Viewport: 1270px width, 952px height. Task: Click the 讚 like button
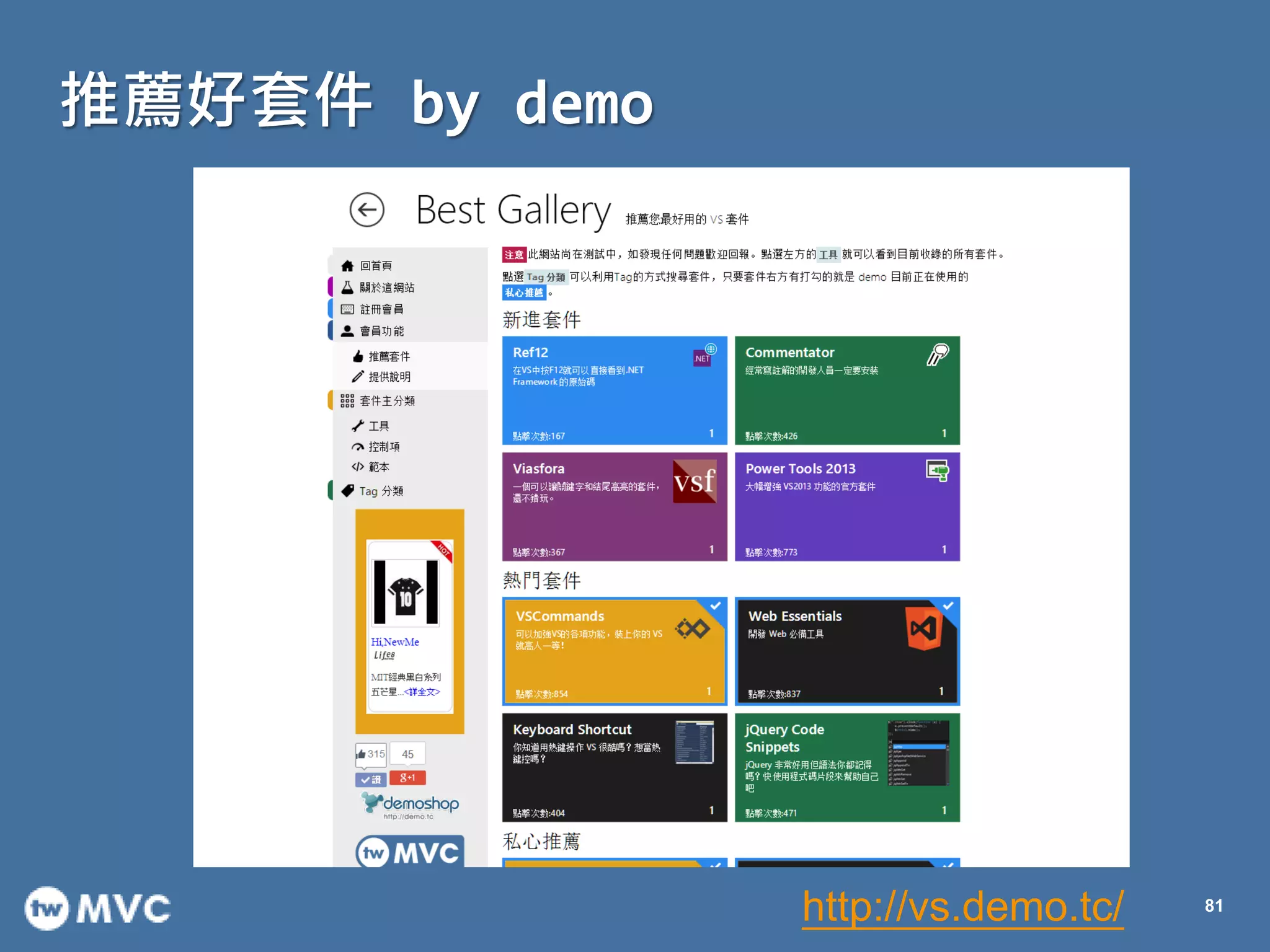point(371,779)
